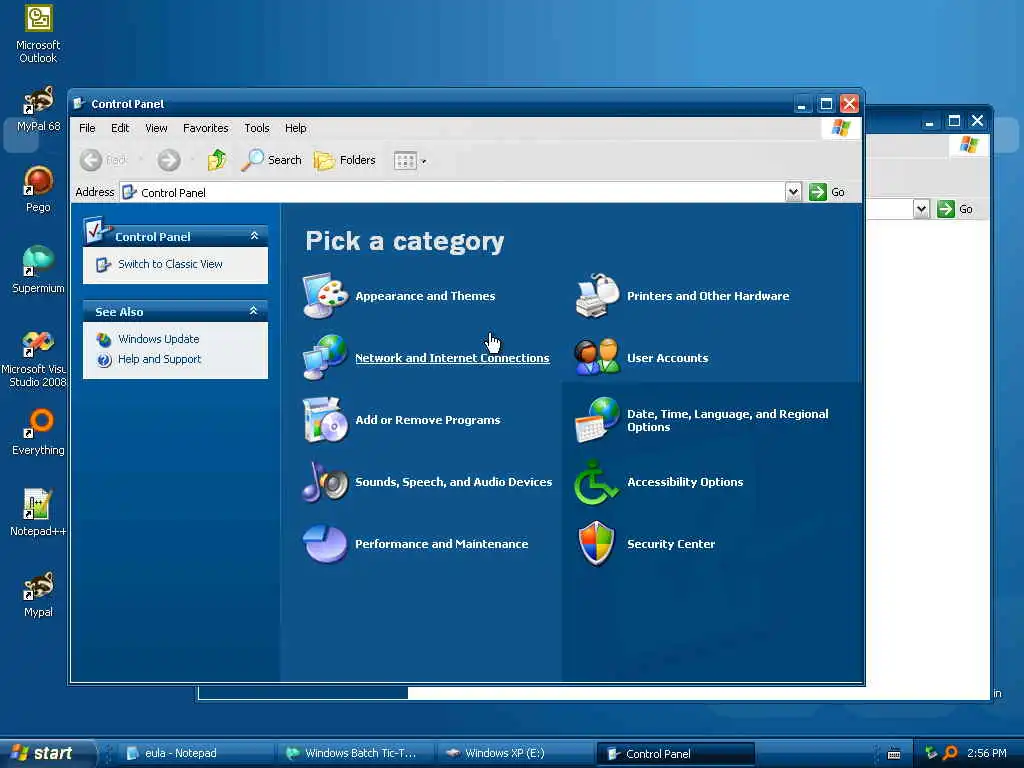Switch to Windows XP (E:) taskbar item
This screenshot has height=768, width=1024.
point(514,753)
